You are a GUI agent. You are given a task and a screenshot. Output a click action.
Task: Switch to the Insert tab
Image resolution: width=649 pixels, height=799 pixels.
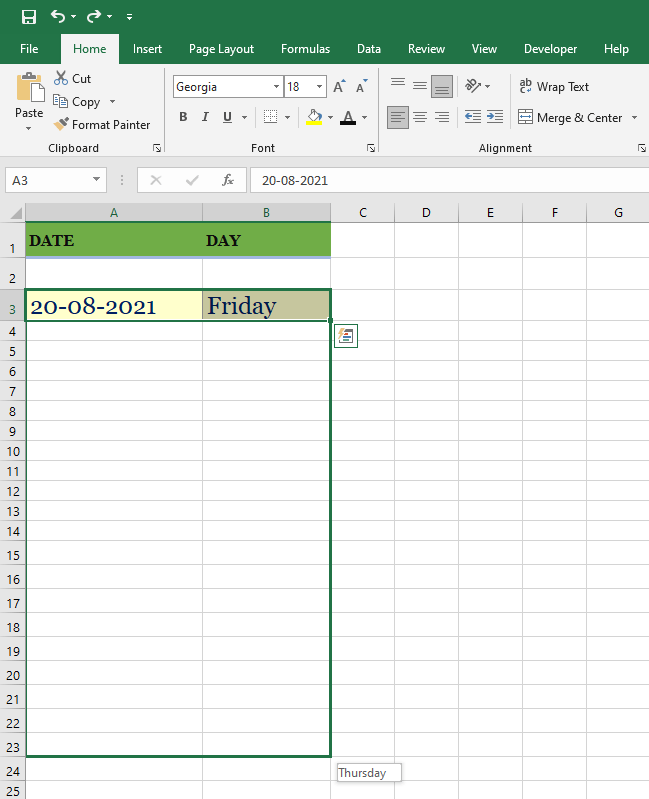[x=147, y=49]
